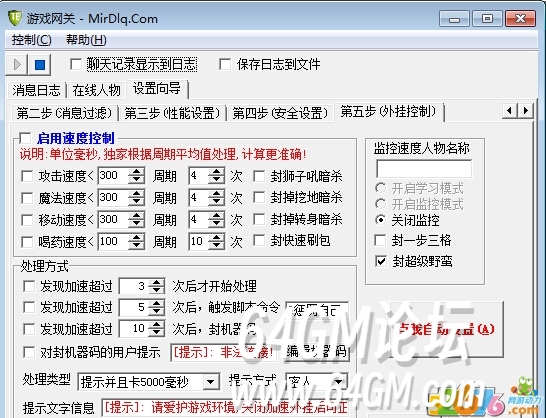Click the 监控速度人物名称 text field
546x418 pixels.
tap(424, 169)
